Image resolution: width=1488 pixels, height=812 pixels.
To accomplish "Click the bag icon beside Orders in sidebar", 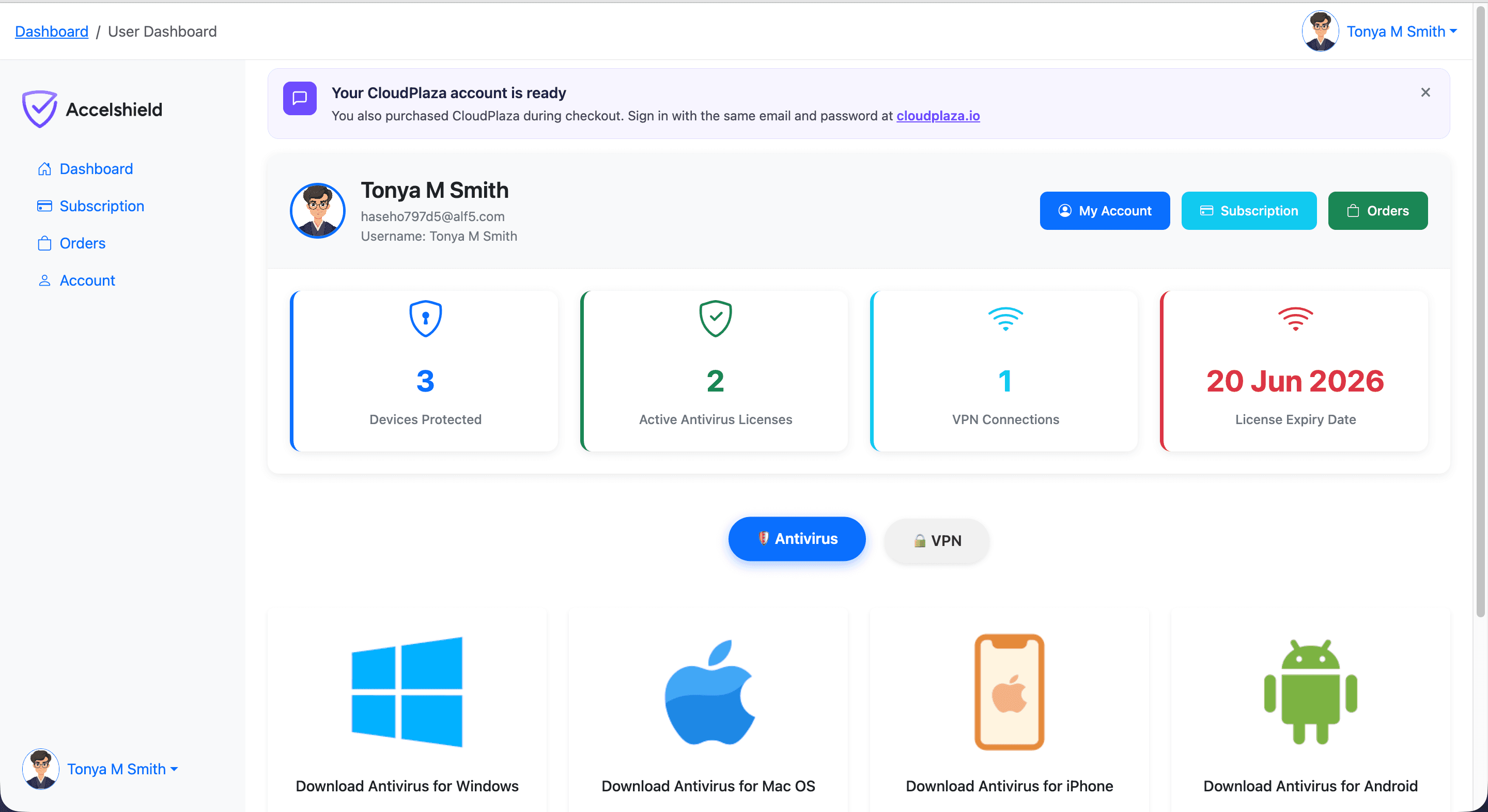I will 44,243.
